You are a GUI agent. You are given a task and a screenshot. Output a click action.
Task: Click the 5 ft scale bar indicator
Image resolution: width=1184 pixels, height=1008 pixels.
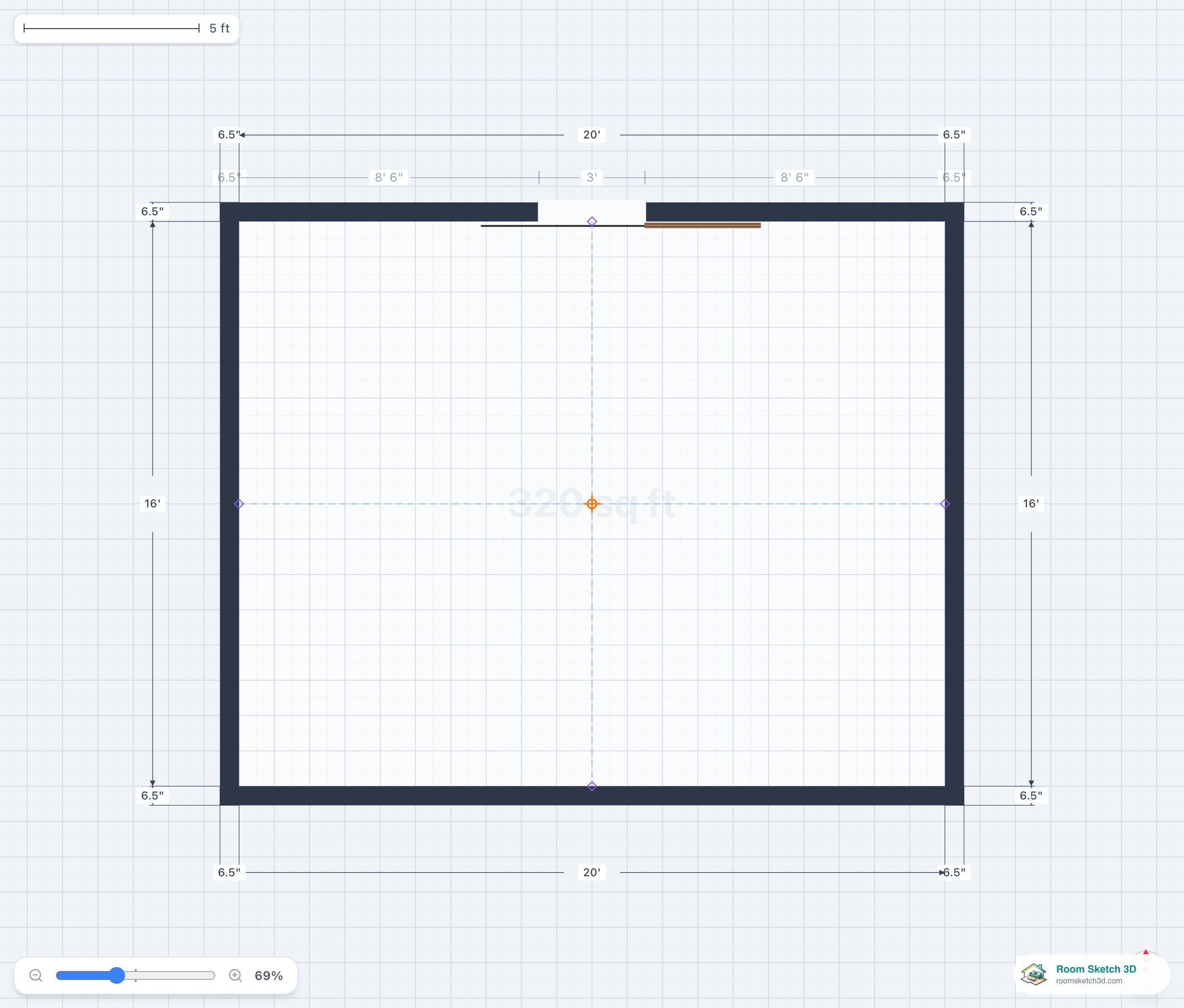[x=126, y=29]
